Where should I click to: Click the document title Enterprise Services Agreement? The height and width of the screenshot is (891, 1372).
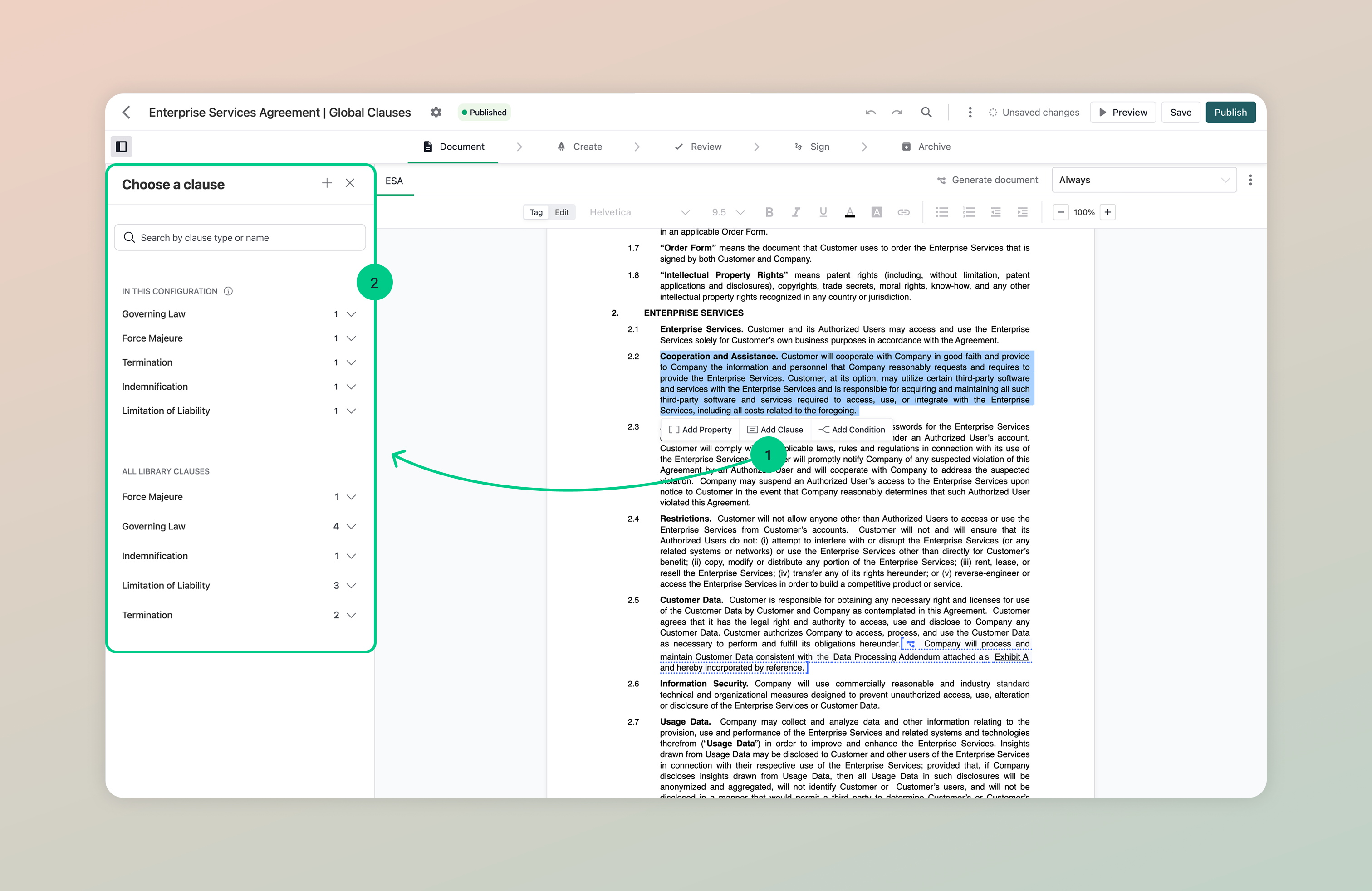[x=279, y=113]
